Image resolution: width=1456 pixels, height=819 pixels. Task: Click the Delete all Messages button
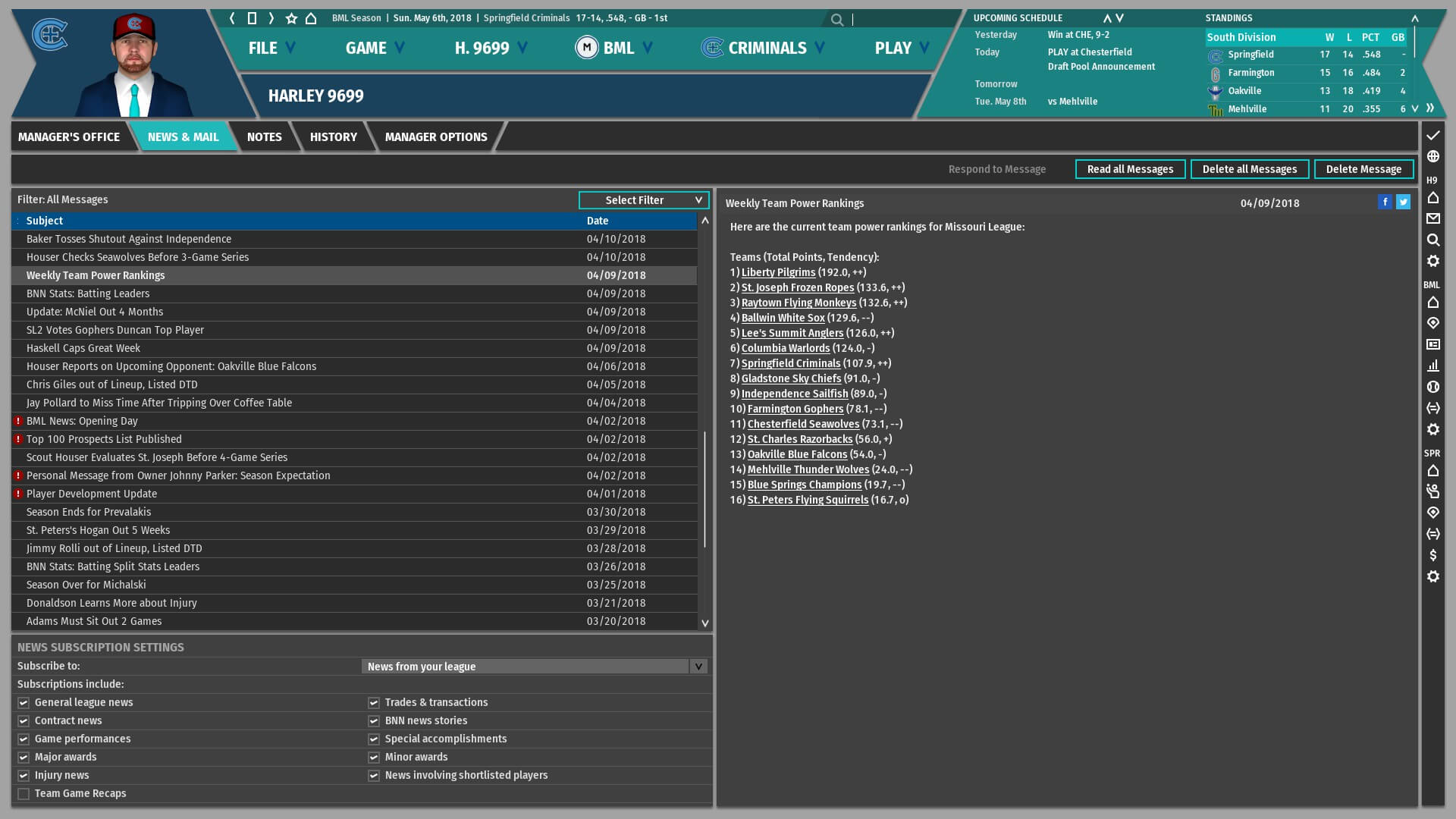(1249, 169)
